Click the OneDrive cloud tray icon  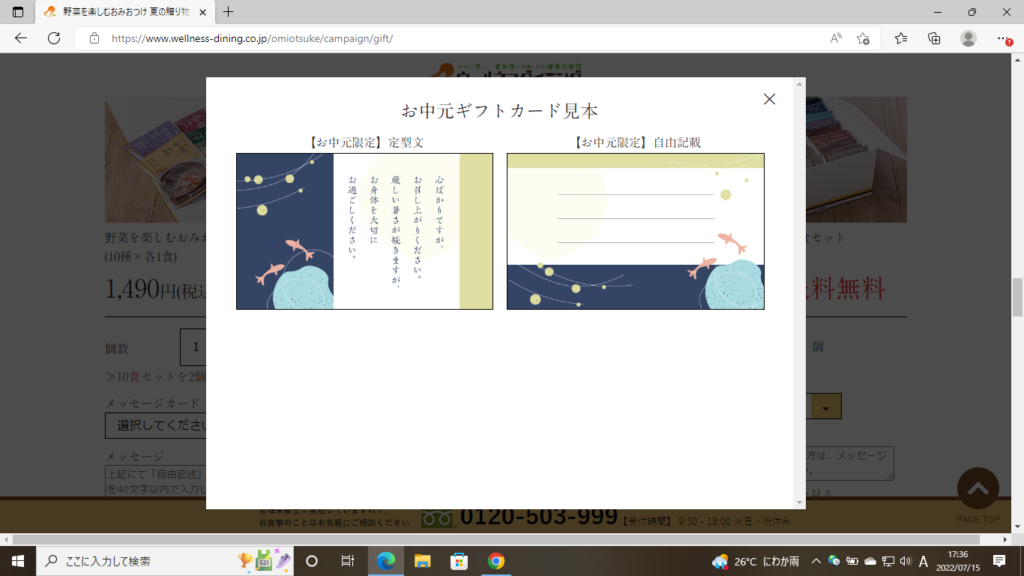(871, 561)
